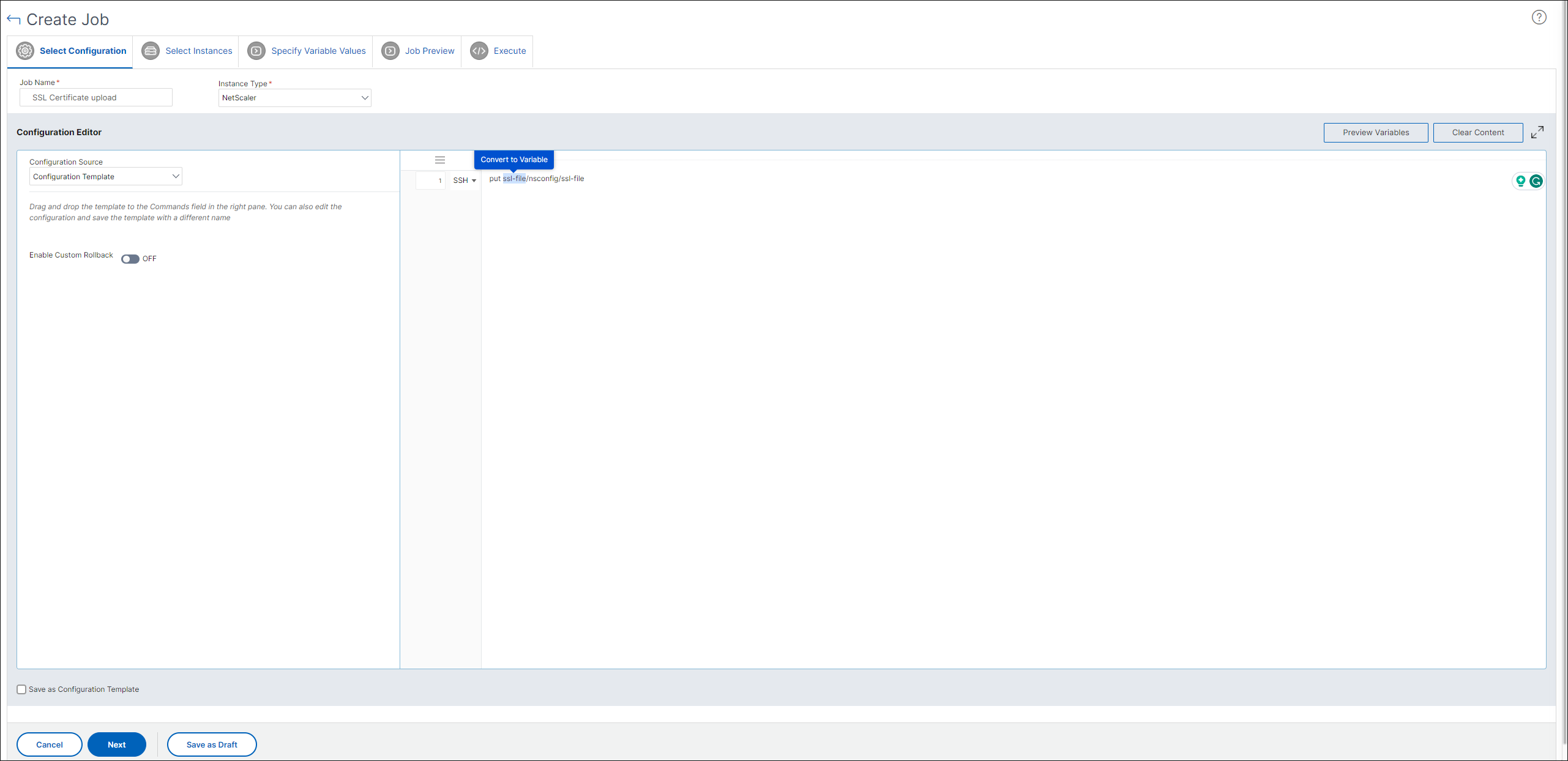
Task: Click the Job Name input field
Action: (96, 97)
